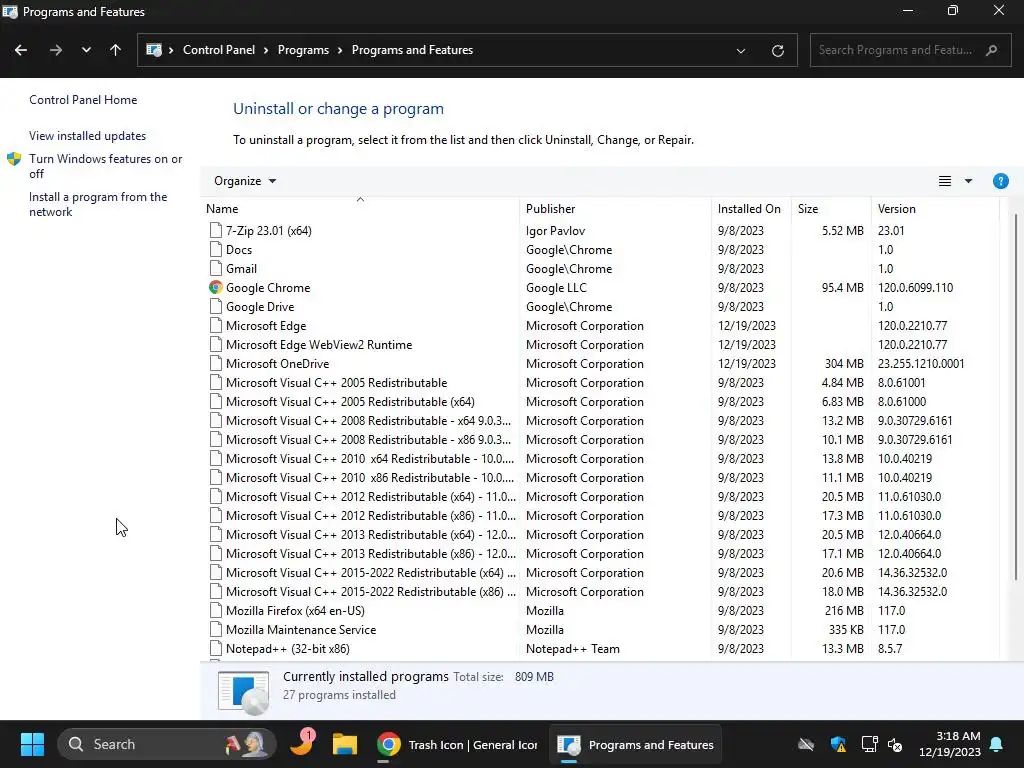Image resolution: width=1024 pixels, height=768 pixels.
Task: Switch to the Chrome Trash Icon window
Action: click(x=457, y=744)
